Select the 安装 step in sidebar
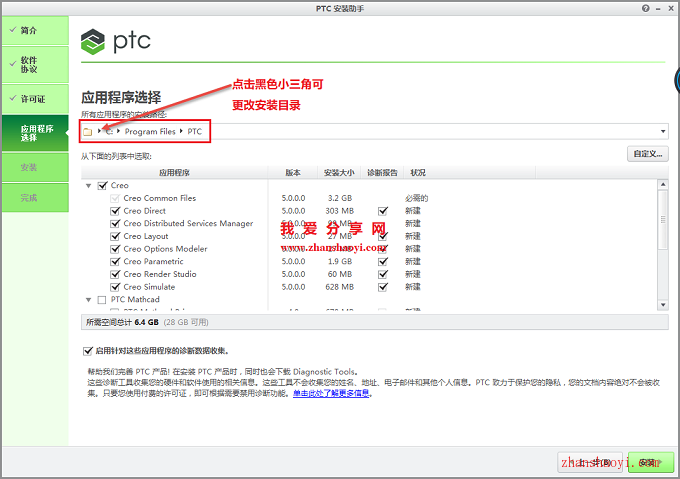The image size is (680, 479). tap(35, 167)
